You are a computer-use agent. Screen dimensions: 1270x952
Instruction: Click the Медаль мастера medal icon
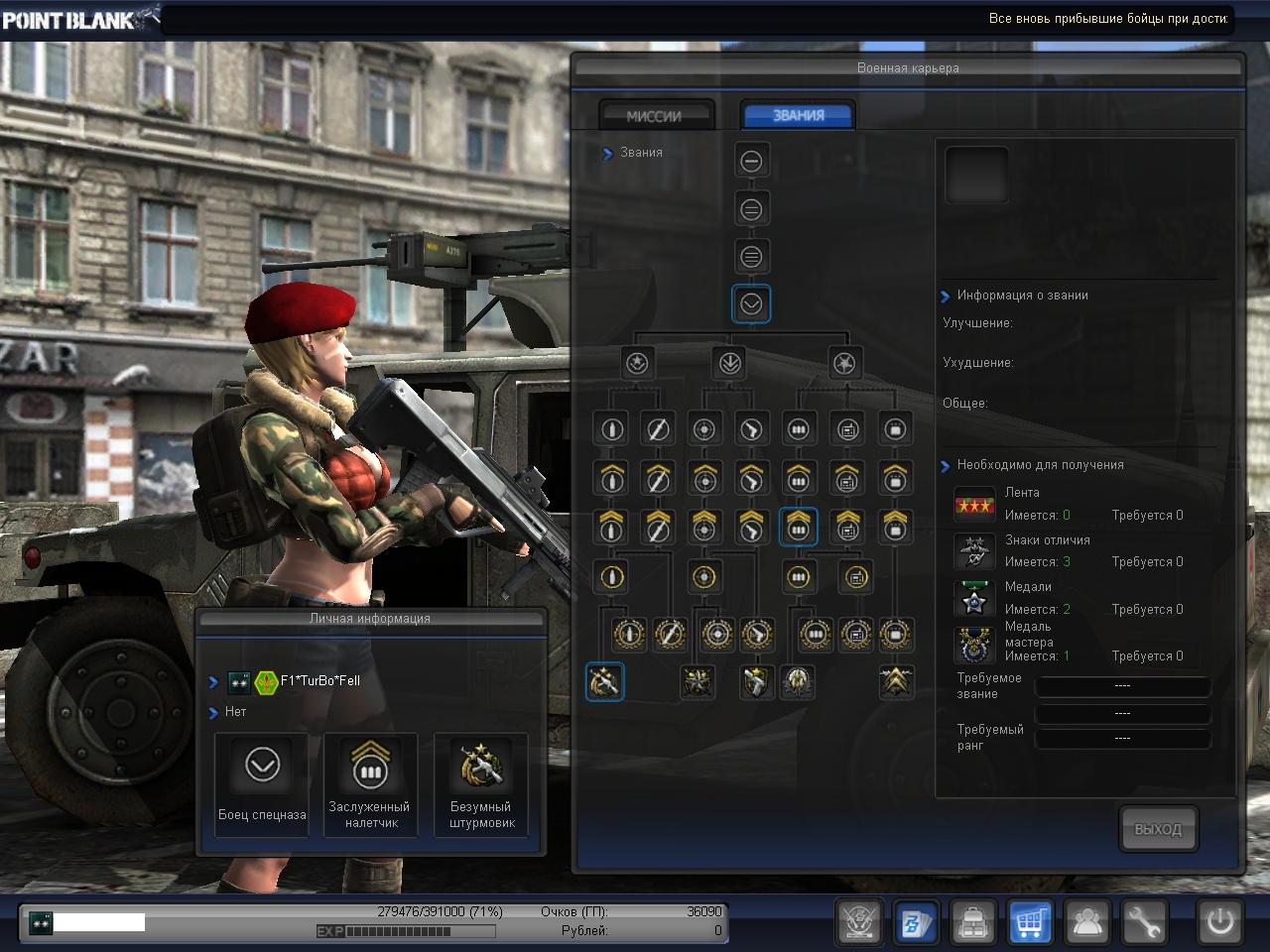point(973,646)
